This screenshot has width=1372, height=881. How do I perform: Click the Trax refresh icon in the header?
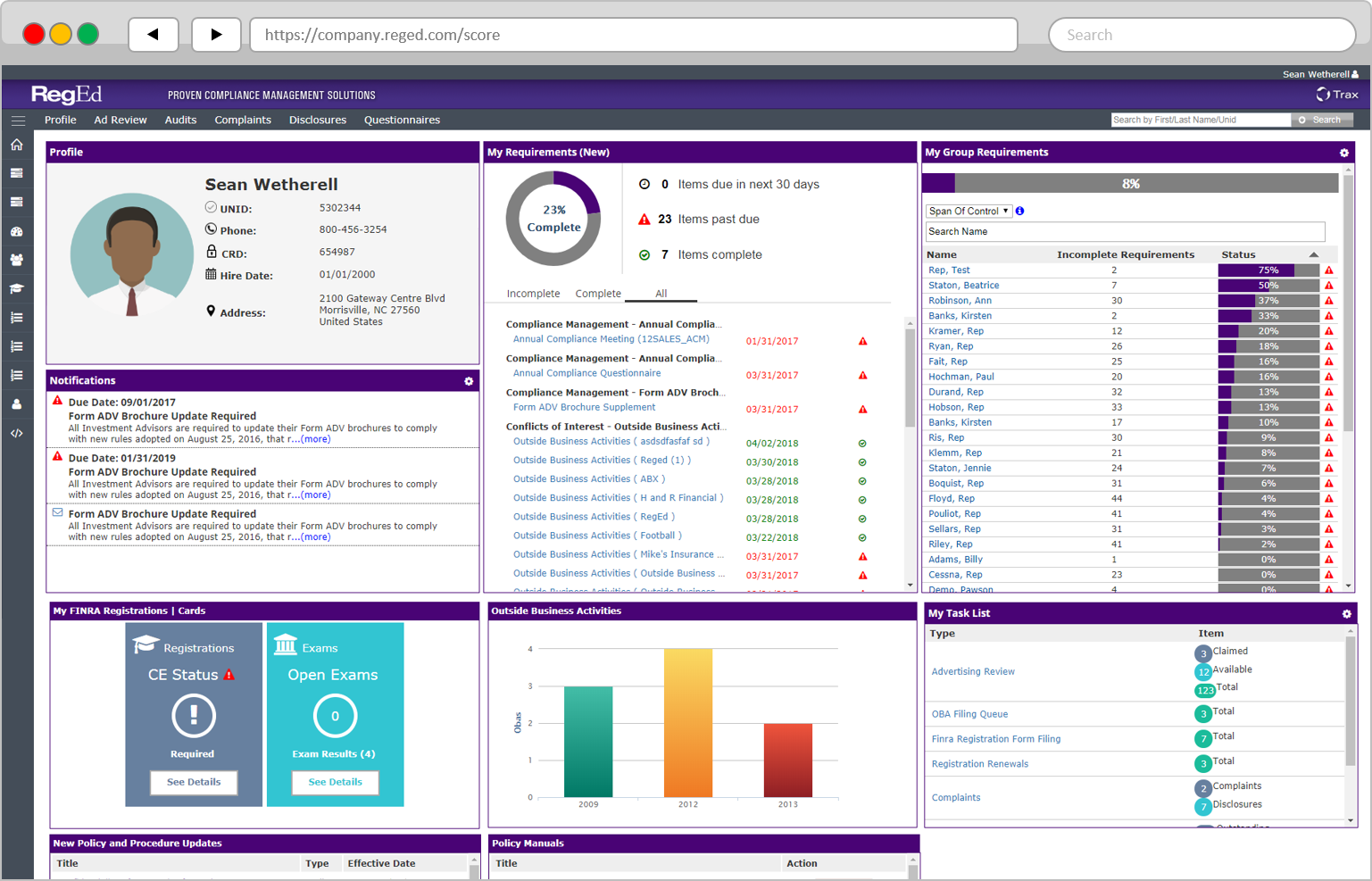(x=1324, y=94)
